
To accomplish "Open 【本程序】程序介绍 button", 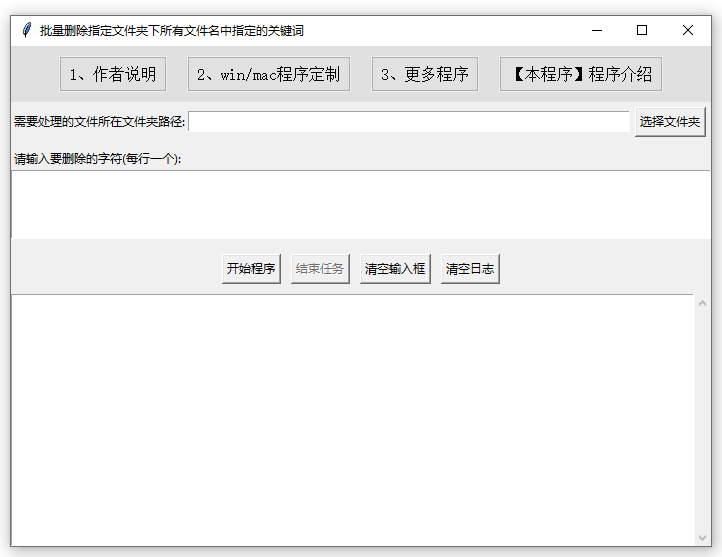I will (581, 74).
